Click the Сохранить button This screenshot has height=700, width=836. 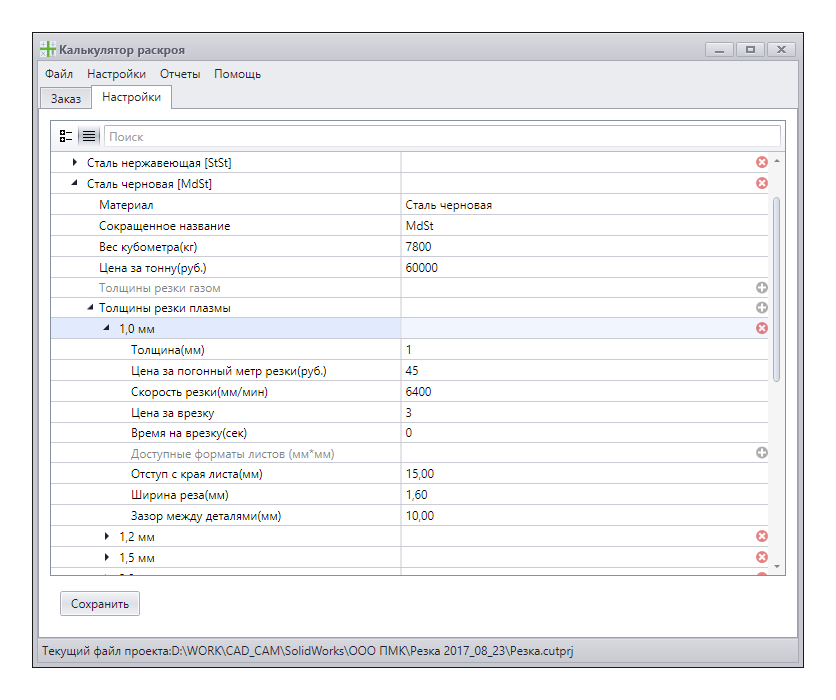(x=100, y=604)
